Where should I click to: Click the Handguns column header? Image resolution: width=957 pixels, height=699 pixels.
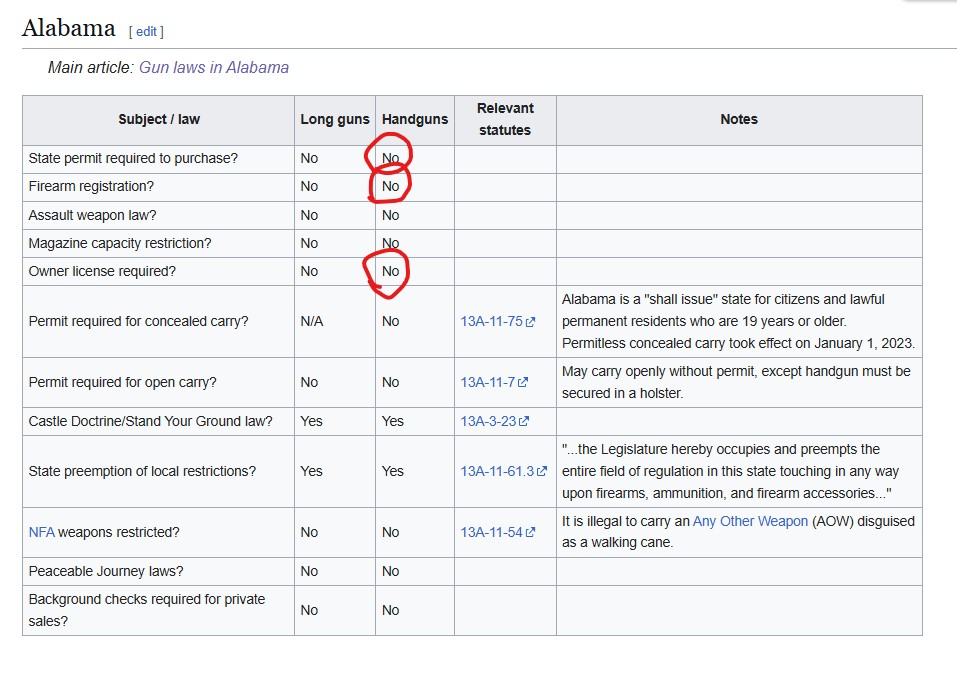415,119
